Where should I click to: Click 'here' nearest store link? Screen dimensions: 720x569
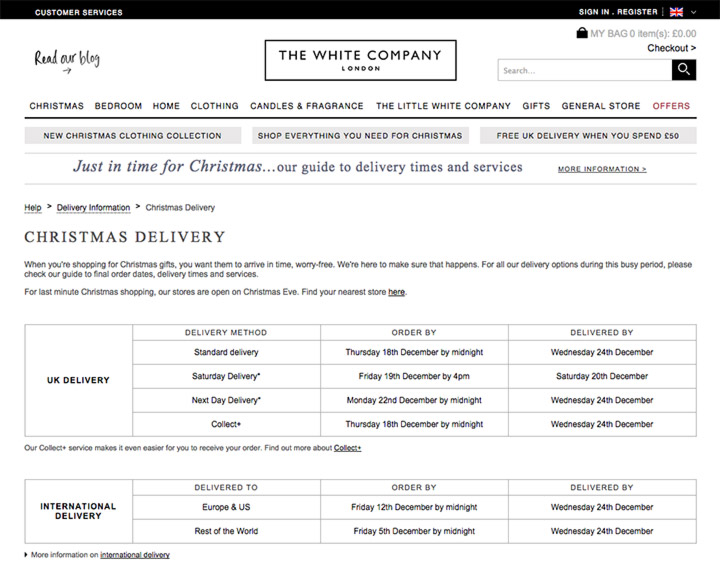click(x=396, y=292)
